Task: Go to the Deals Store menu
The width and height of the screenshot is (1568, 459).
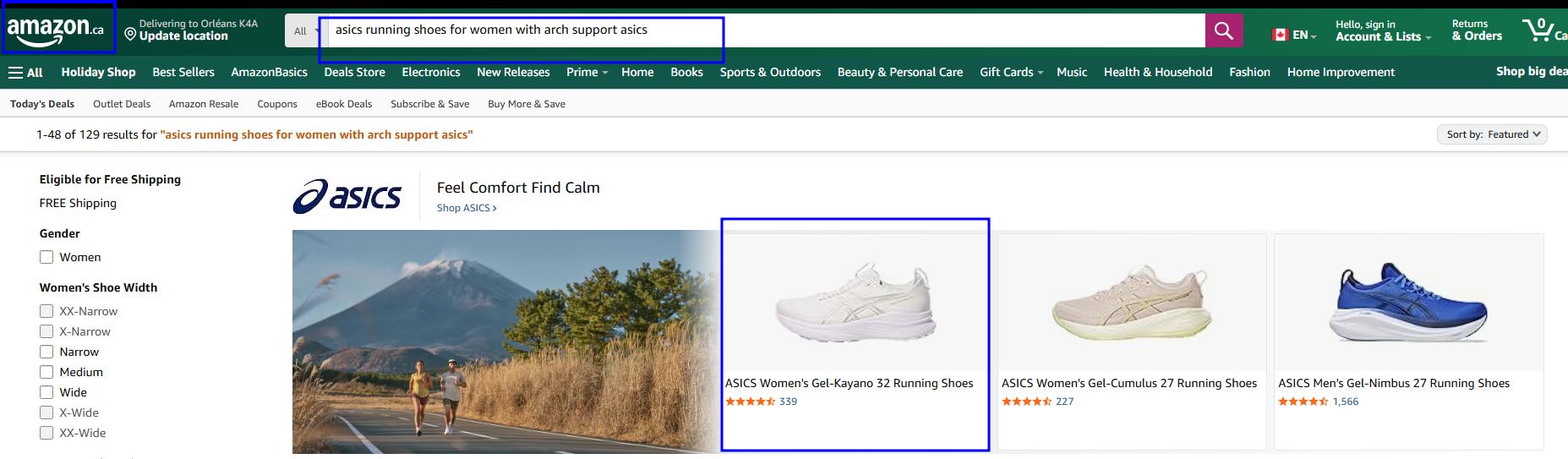Action: point(354,73)
